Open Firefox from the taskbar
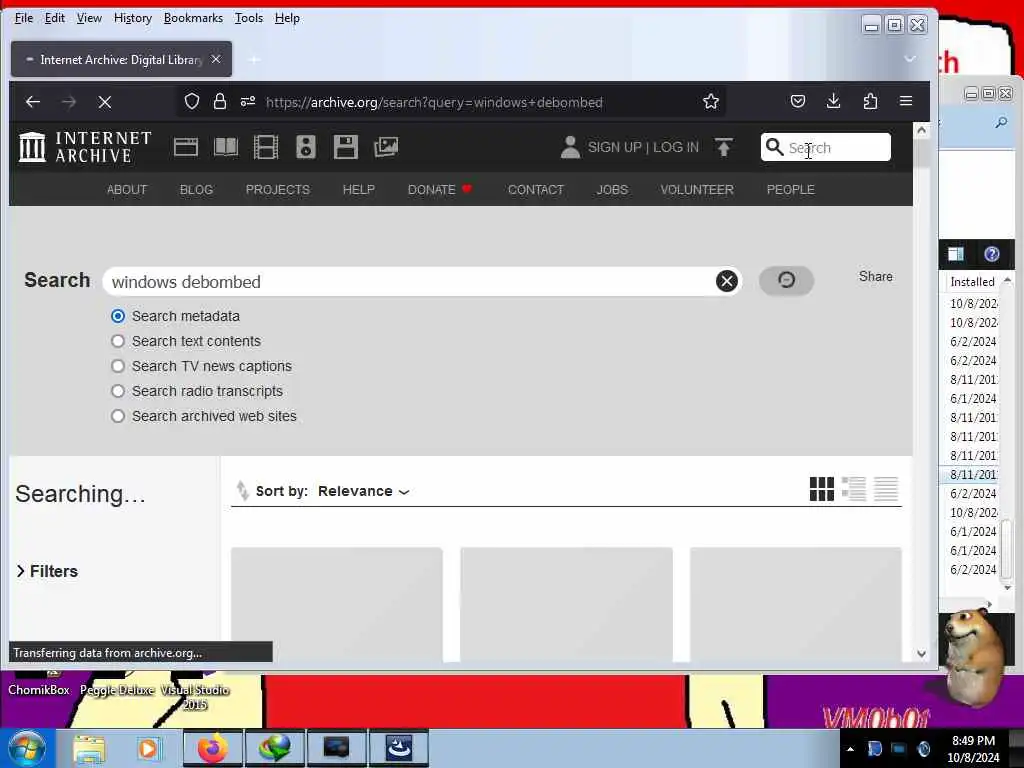Image resolution: width=1024 pixels, height=768 pixels. pyautogui.click(x=212, y=748)
